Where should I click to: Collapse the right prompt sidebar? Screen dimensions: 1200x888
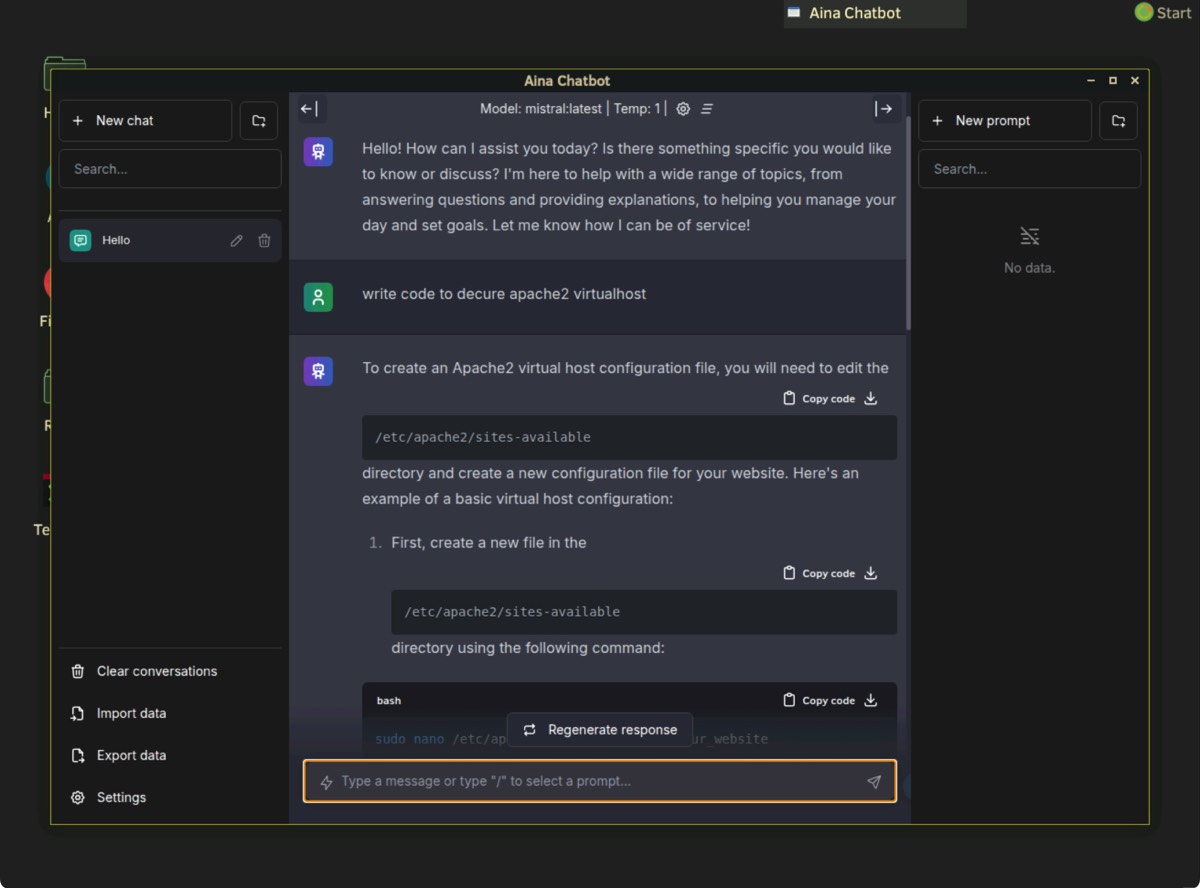point(883,109)
